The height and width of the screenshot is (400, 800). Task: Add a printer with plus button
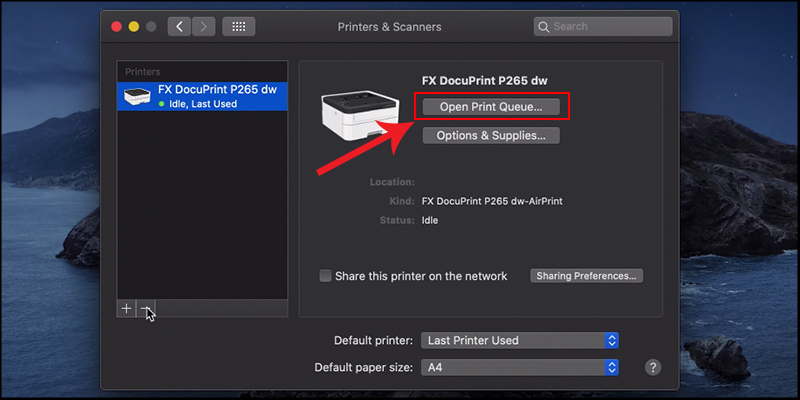[x=127, y=309]
